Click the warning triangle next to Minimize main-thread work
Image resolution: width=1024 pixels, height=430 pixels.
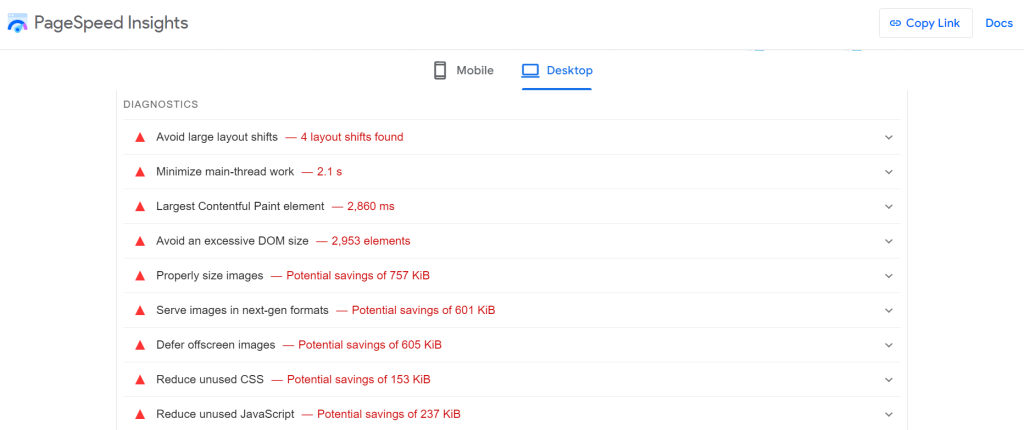[139, 172]
